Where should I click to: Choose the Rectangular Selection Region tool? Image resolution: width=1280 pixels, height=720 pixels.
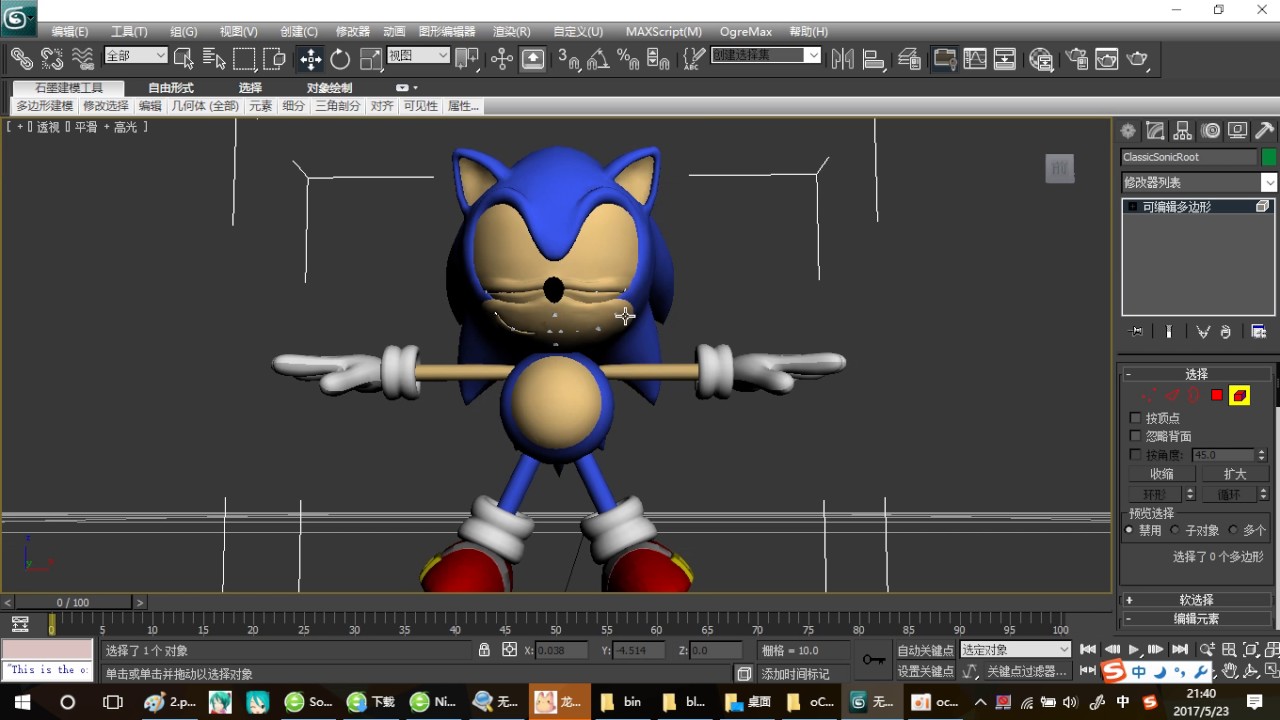click(x=244, y=58)
